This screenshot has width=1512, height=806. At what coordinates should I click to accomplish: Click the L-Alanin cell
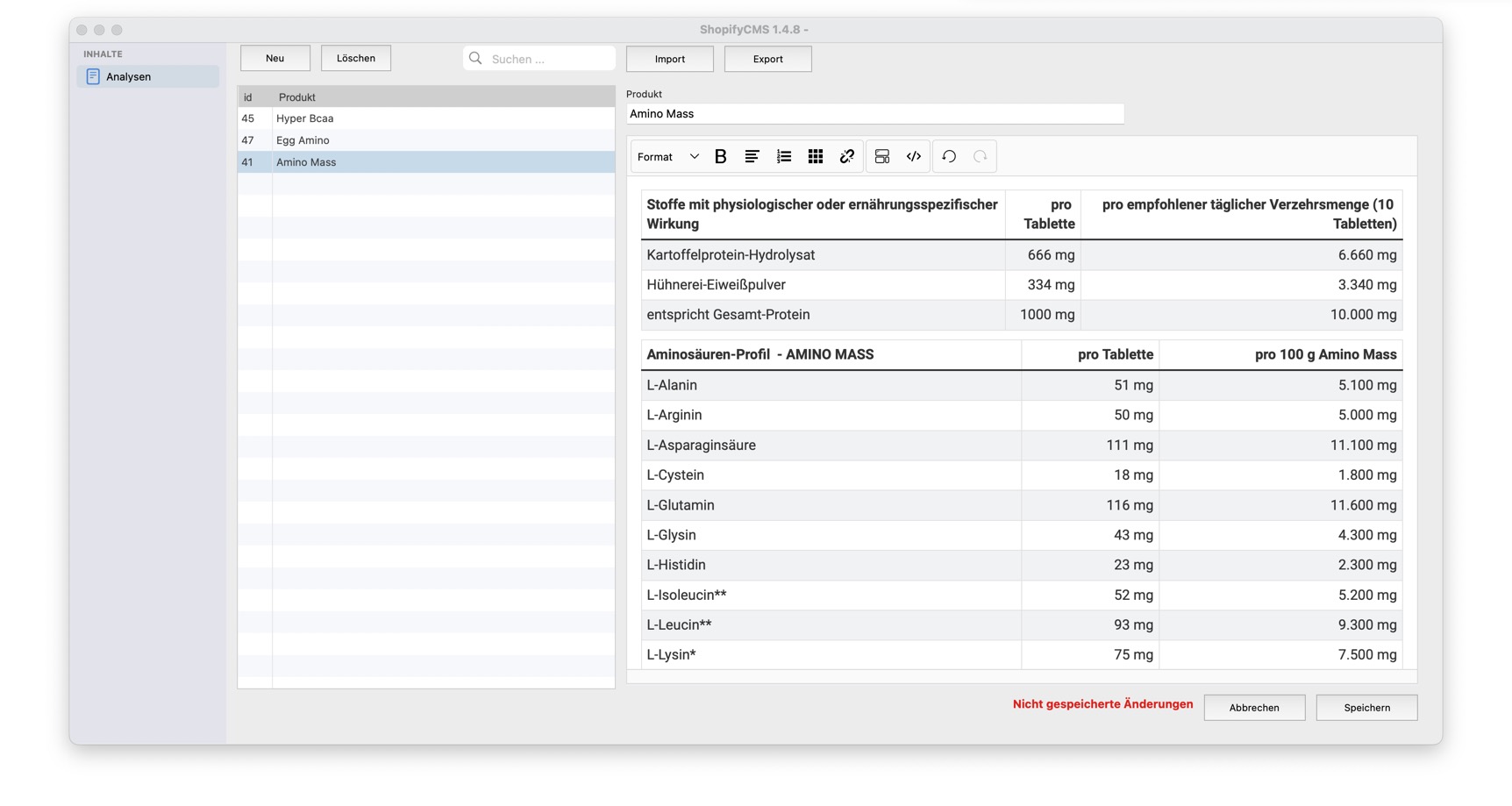(831, 386)
